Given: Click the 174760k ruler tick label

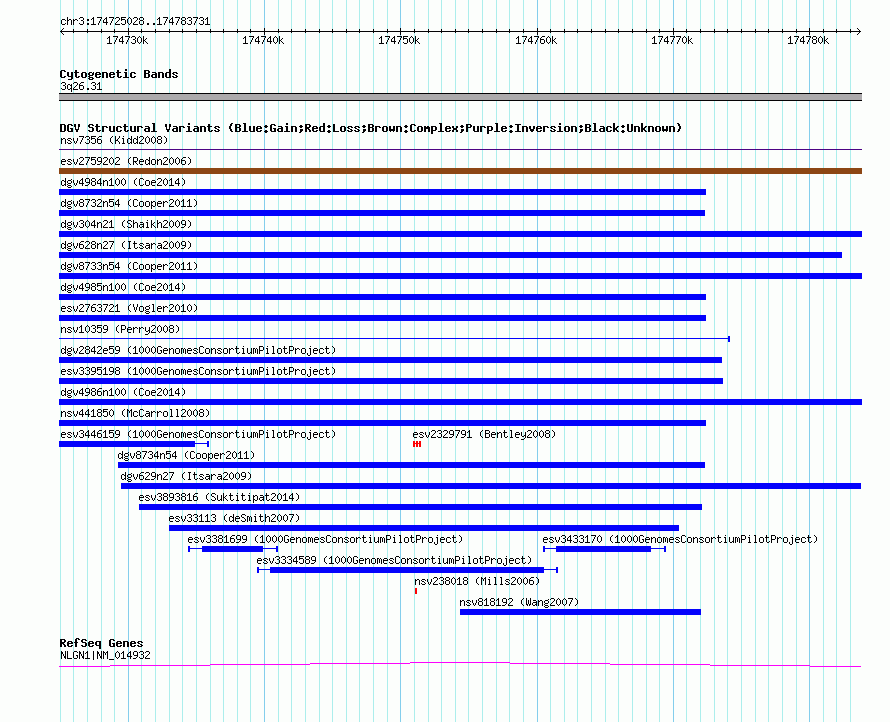Looking at the screenshot, I should (x=536, y=40).
